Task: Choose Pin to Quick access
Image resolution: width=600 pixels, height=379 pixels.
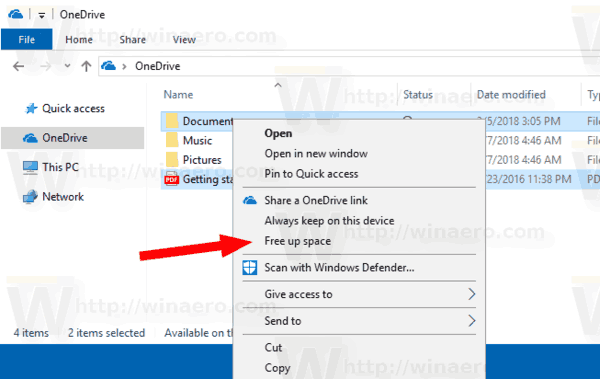Action: coord(311,174)
